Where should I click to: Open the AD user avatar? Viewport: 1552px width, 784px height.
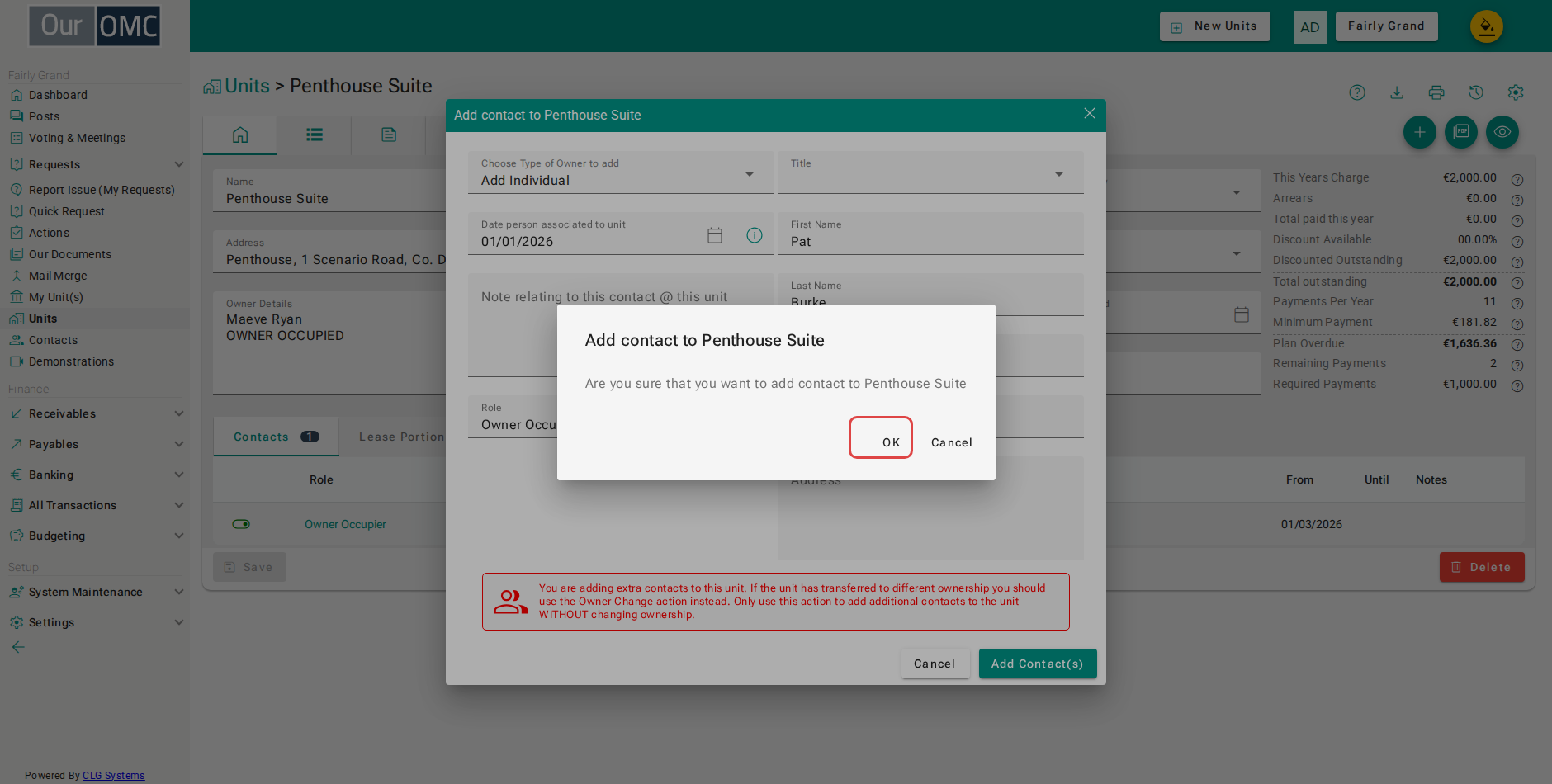pos(1310,27)
